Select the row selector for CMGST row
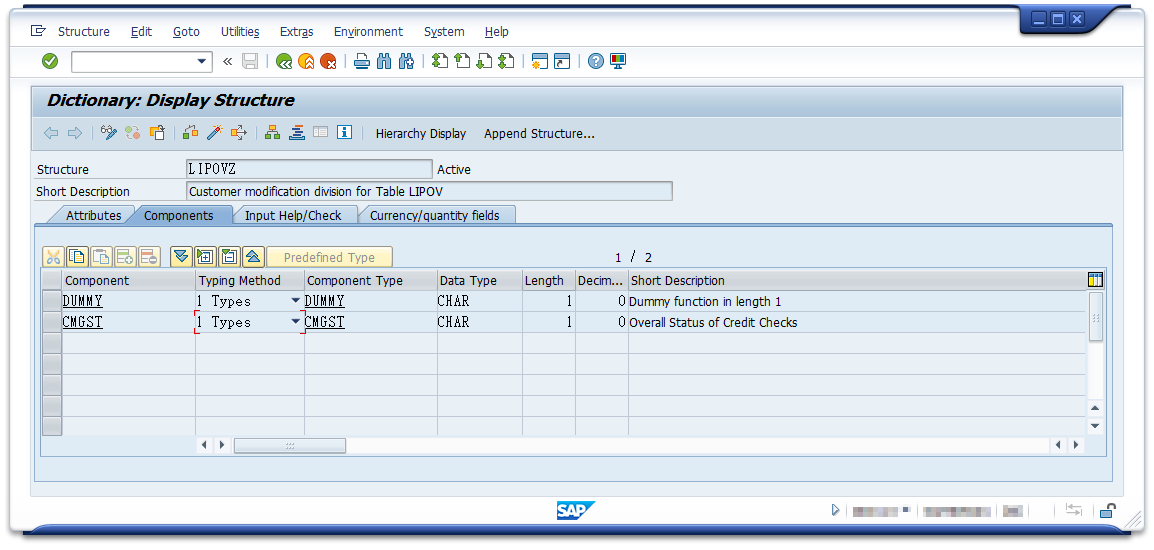 [x=52, y=322]
